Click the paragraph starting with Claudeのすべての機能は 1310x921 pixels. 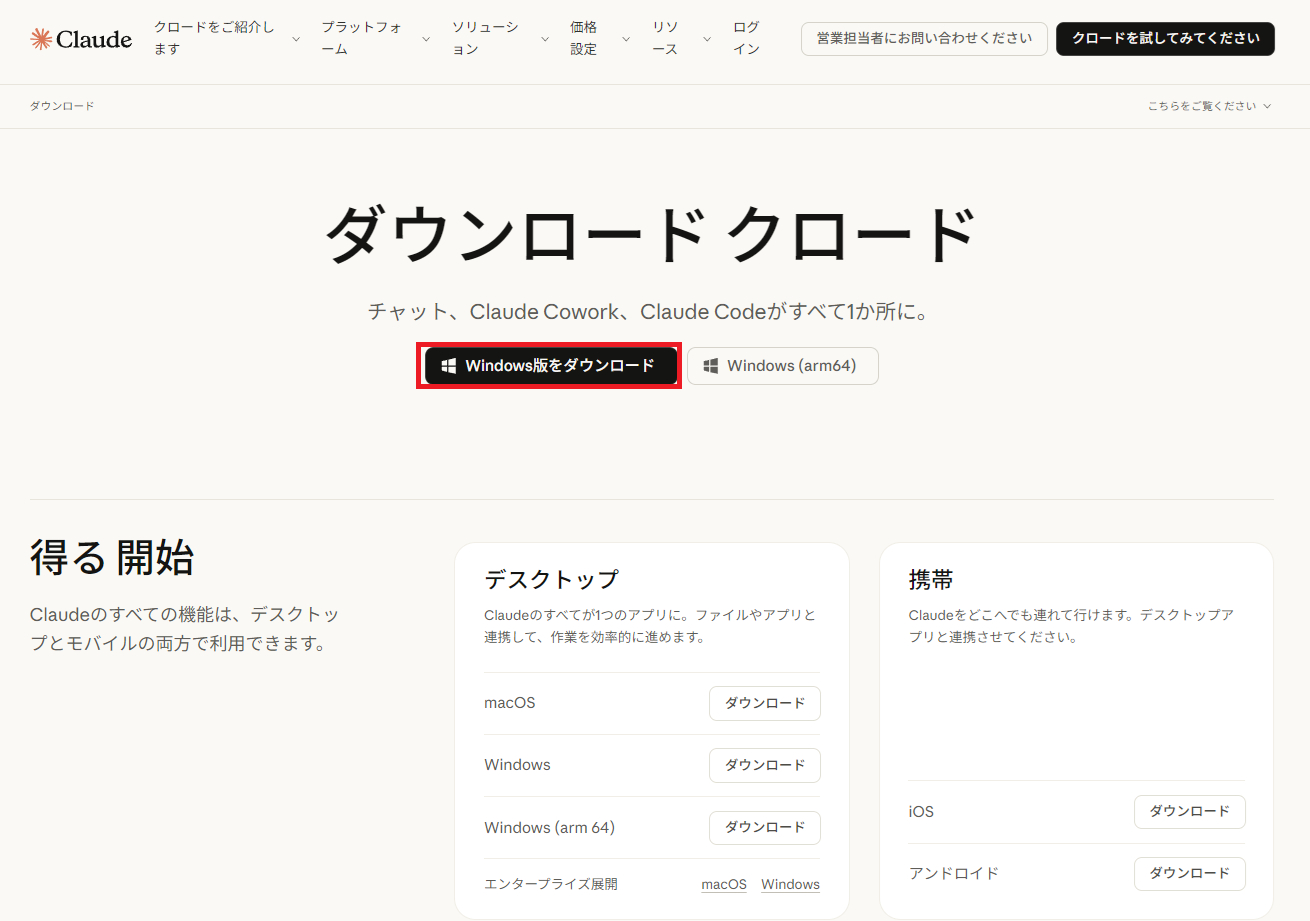(x=185, y=629)
